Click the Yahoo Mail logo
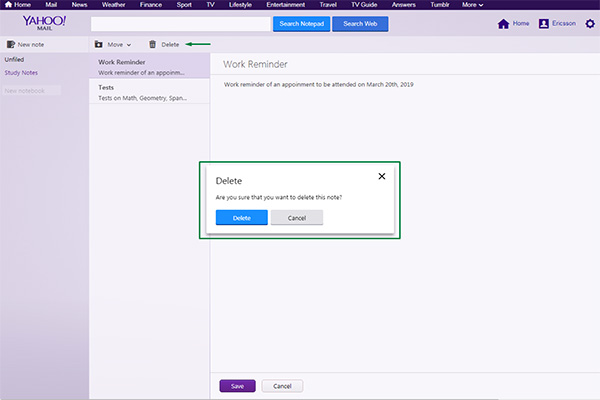 pos(44,23)
